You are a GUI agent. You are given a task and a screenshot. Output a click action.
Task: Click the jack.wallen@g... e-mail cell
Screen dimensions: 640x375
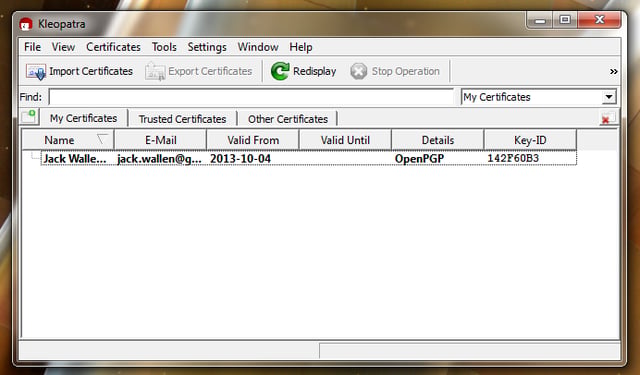[x=159, y=159]
